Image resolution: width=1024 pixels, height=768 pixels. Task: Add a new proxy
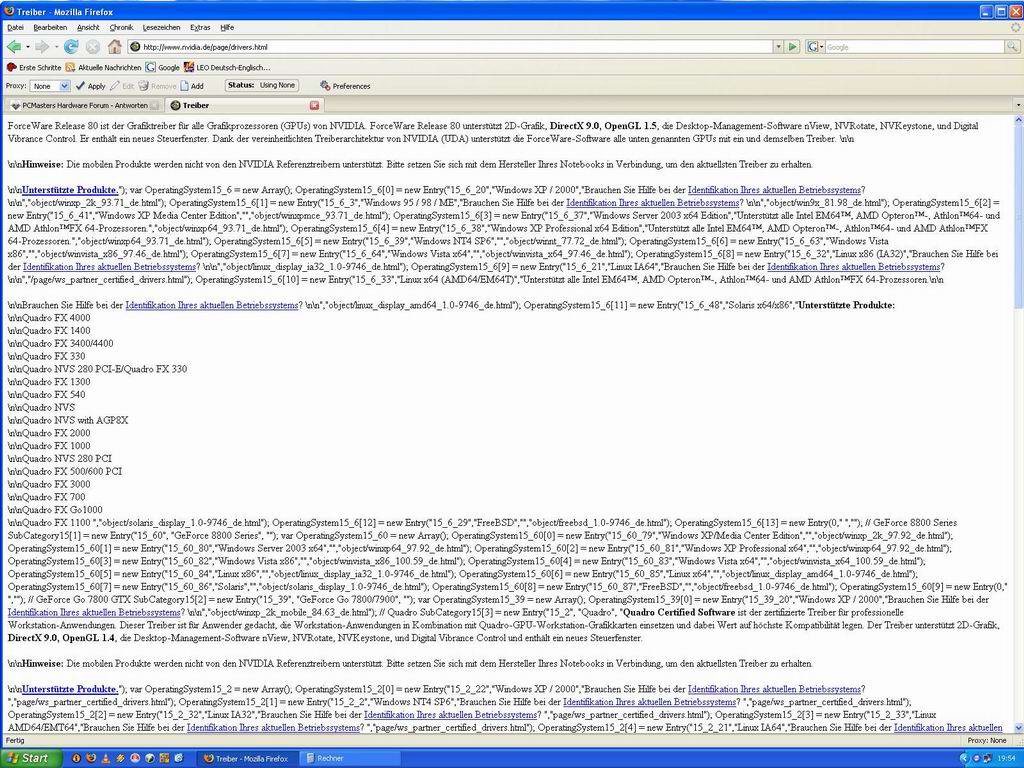pos(192,86)
